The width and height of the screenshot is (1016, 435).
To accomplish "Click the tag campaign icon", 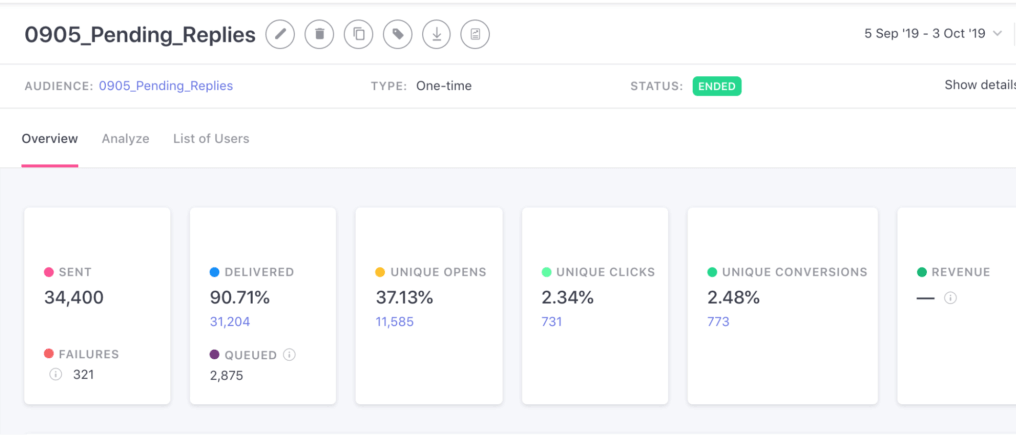I will tap(397, 35).
